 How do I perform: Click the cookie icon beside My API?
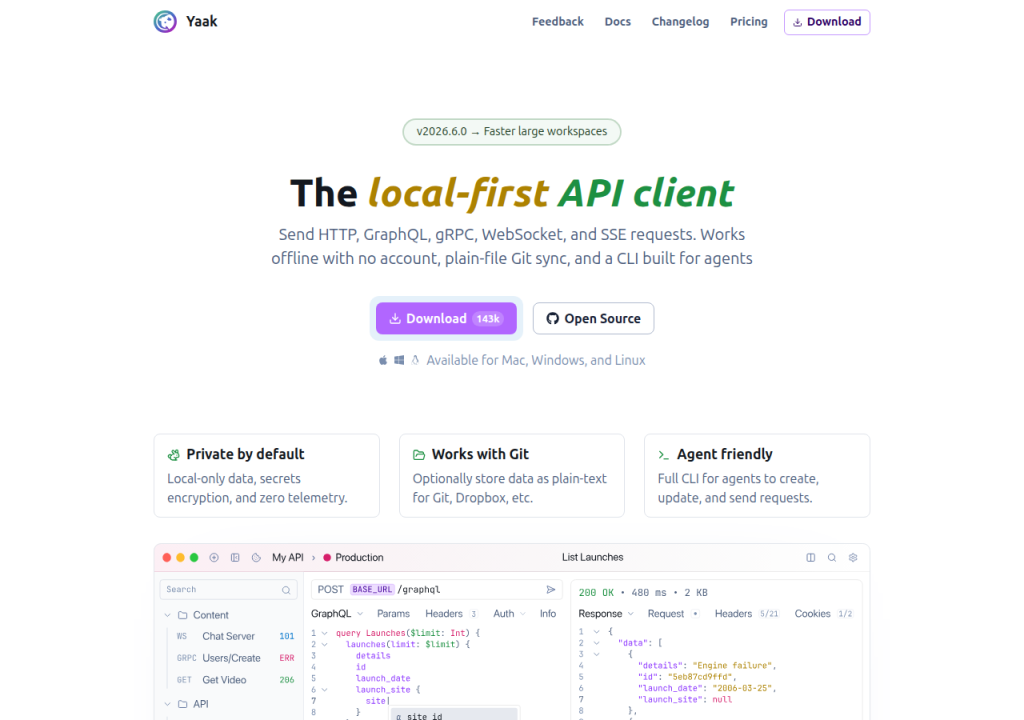[256, 557]
